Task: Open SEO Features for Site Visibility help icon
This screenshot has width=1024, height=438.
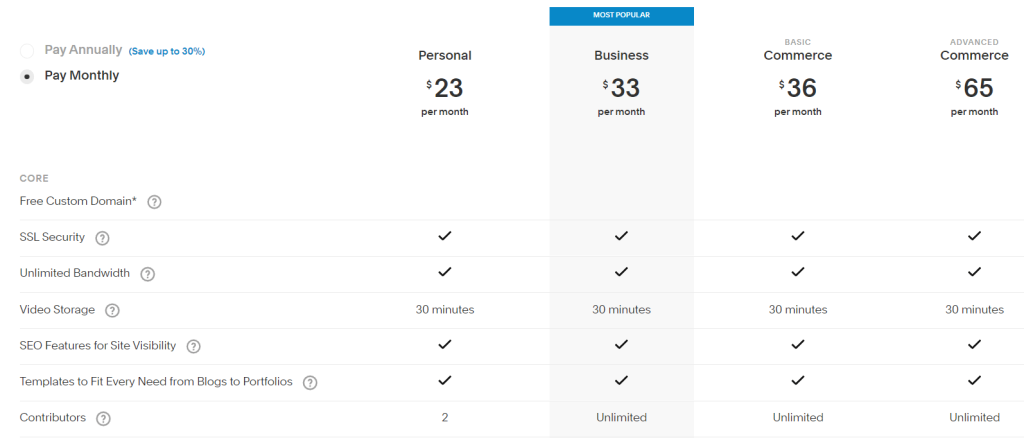Action: 193,347
